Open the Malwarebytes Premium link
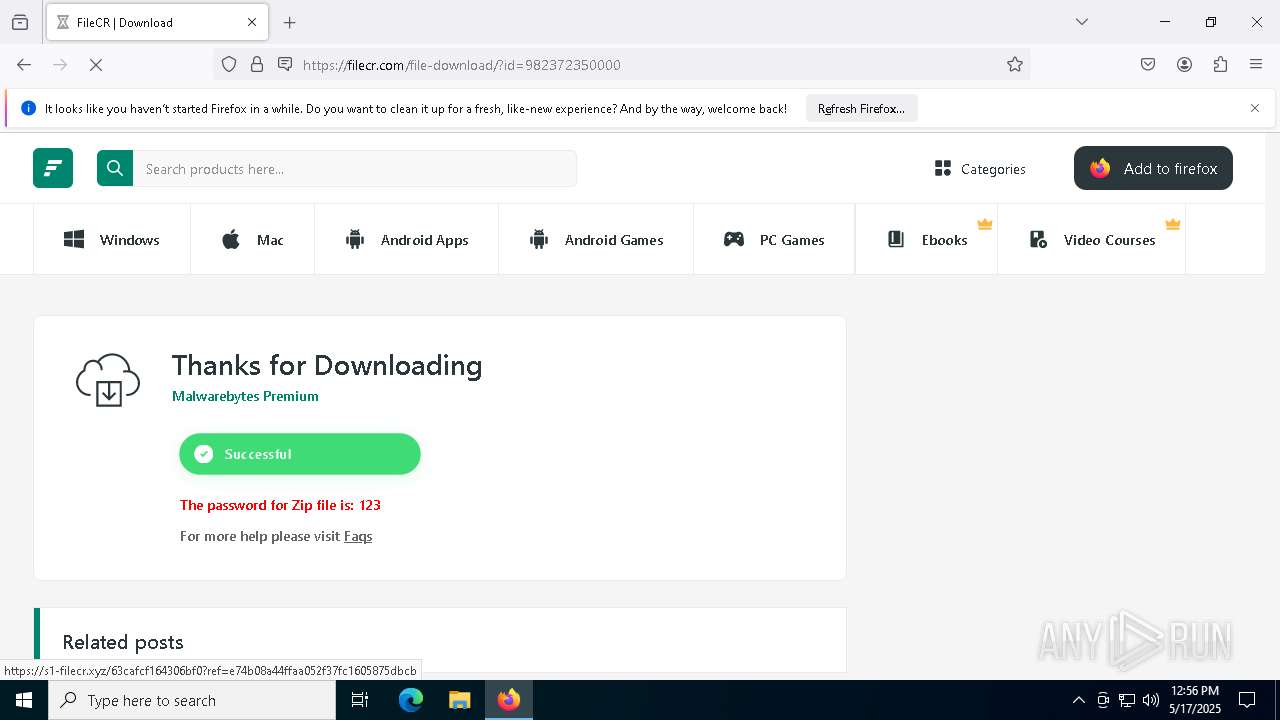1280x720 pixels. [245, 396]
